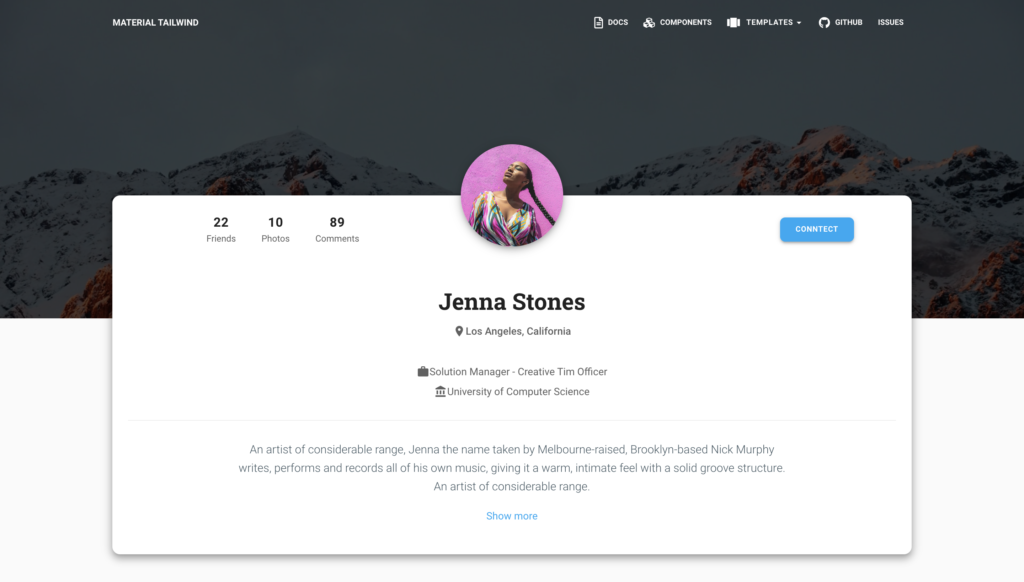
Task: Open the Issues menu item
Action: [891, 22]
